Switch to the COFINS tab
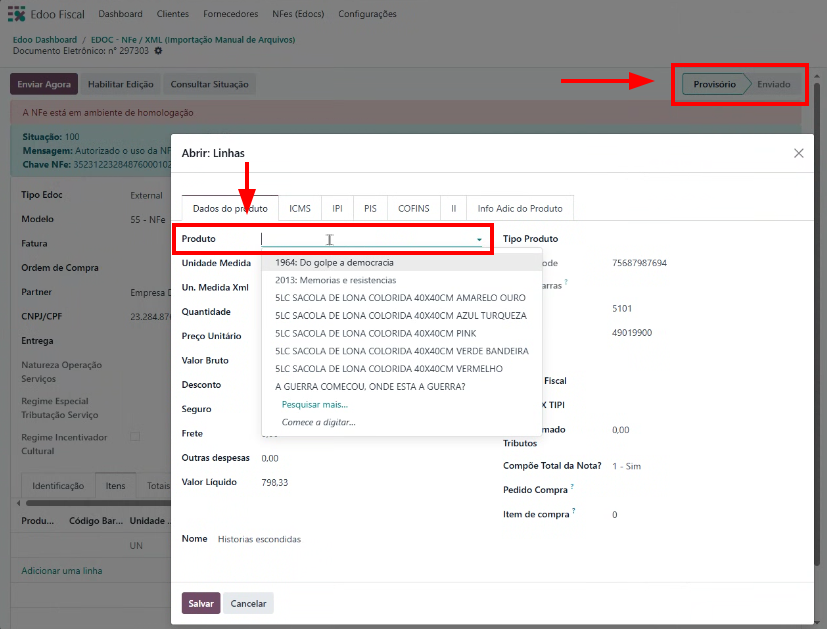Screen dimensions: 827x629 [x=414, y=208]
